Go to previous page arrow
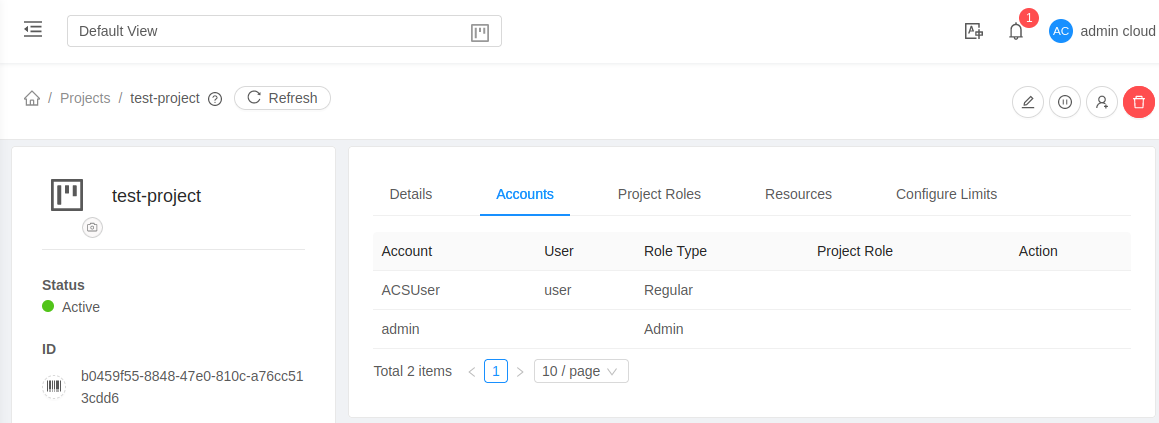 click(x=472, y=371)
